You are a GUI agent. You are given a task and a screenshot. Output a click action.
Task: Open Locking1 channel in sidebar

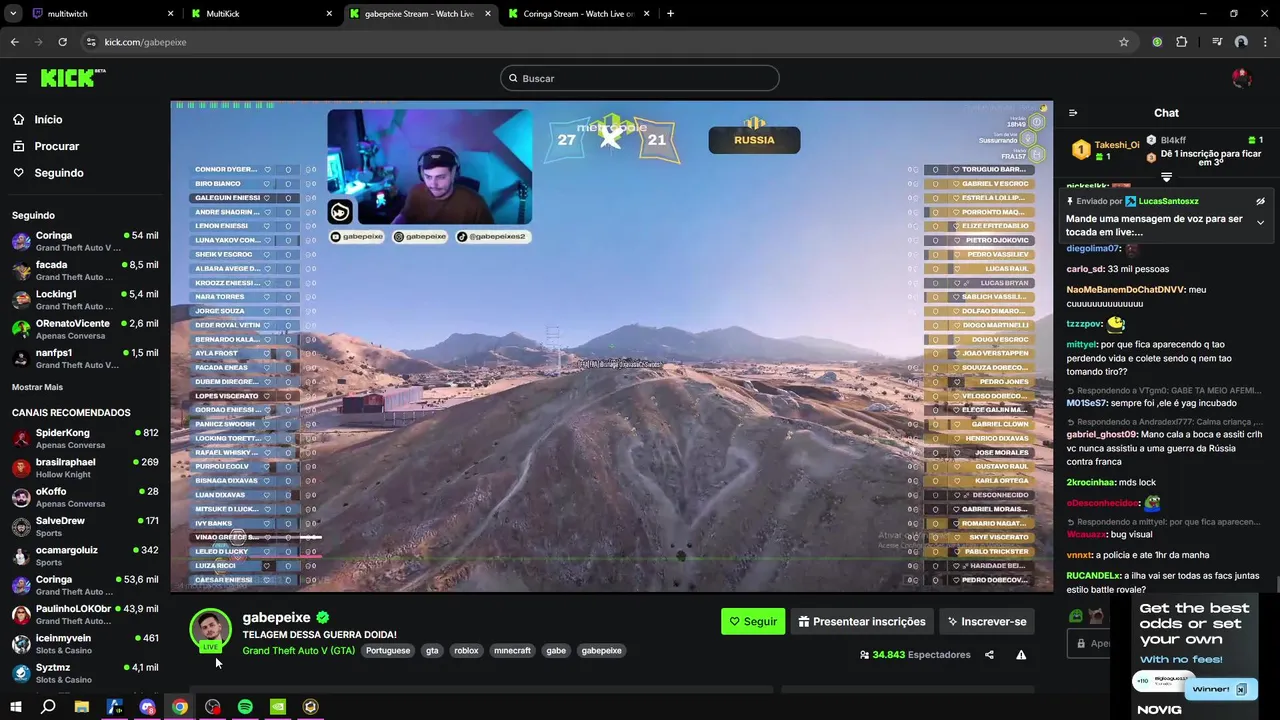click(85, 300)
